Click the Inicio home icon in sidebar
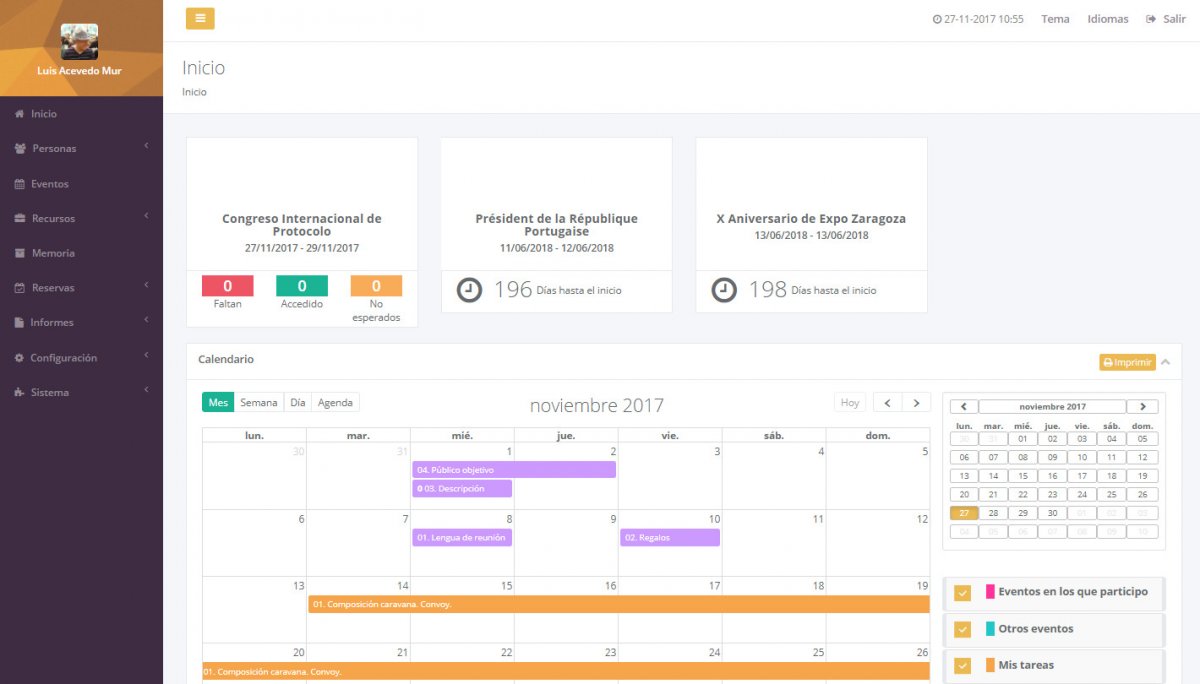1200x684 pixels. click(19, 114)
